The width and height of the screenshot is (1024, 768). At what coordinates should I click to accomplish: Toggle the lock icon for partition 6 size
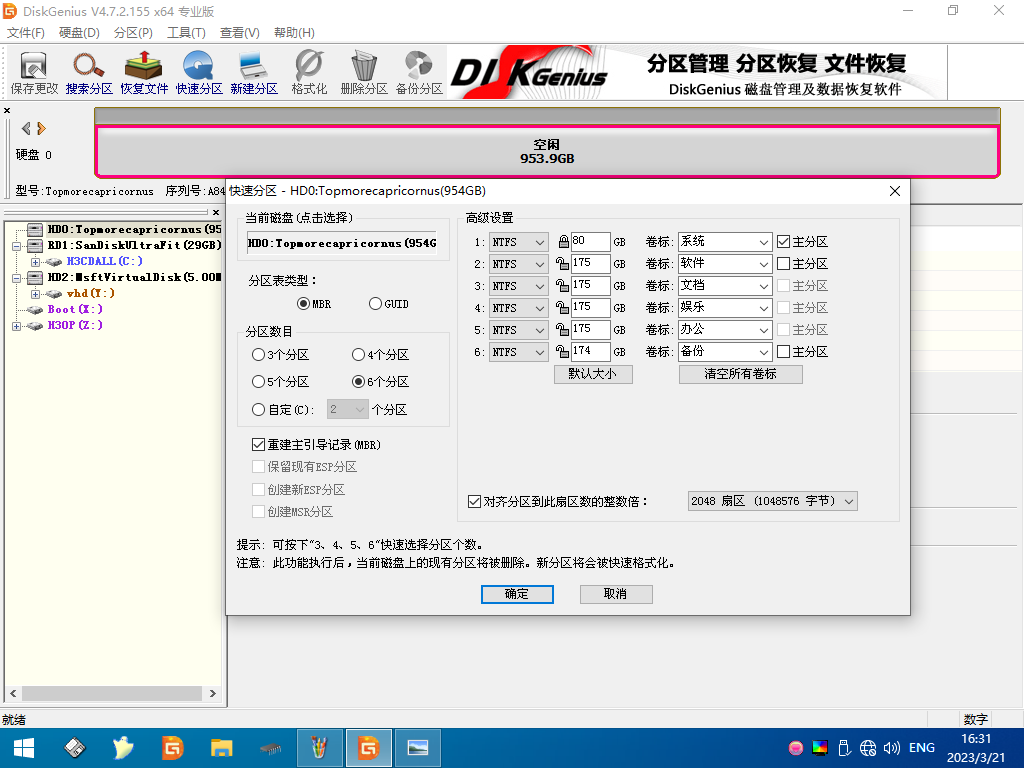(x=562, y=352)
